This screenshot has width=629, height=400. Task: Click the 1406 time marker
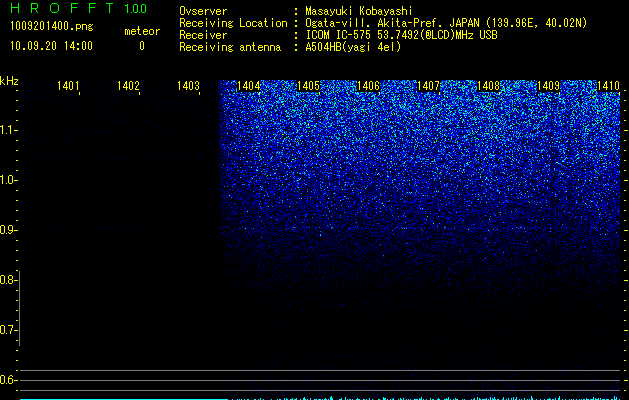coord(368,86)
